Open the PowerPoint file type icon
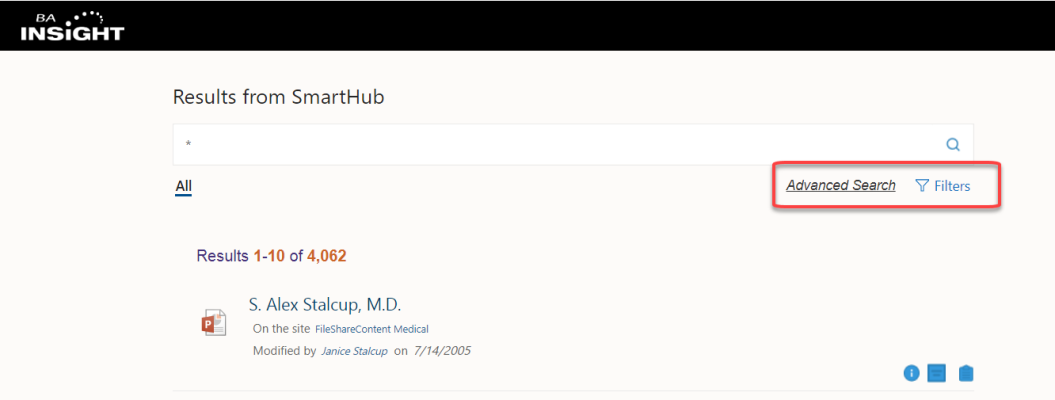Screen dimensions: 1055x400 pyautogui.click(x=214, y=322)
